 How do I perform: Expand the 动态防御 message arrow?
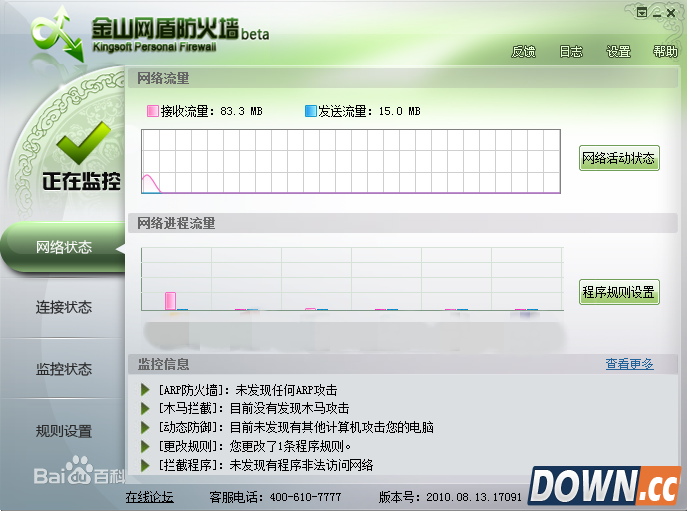(x=145, y=427)
